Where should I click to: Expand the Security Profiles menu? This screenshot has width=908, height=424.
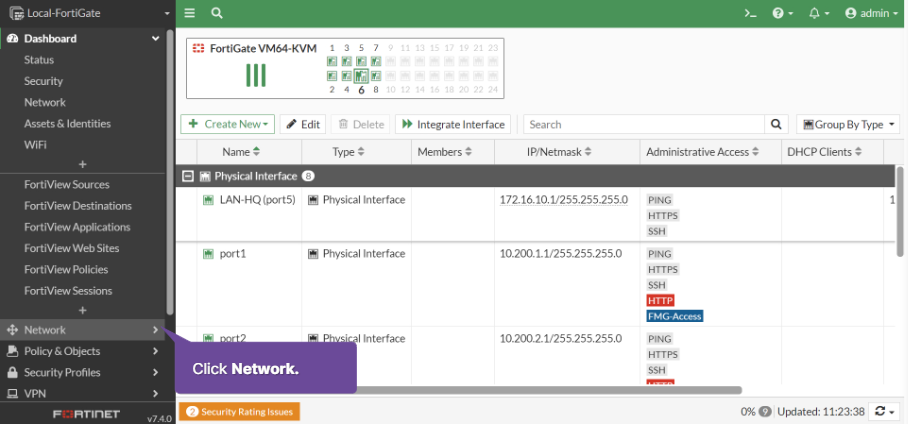pyautogui.click(x=83, y=372)
